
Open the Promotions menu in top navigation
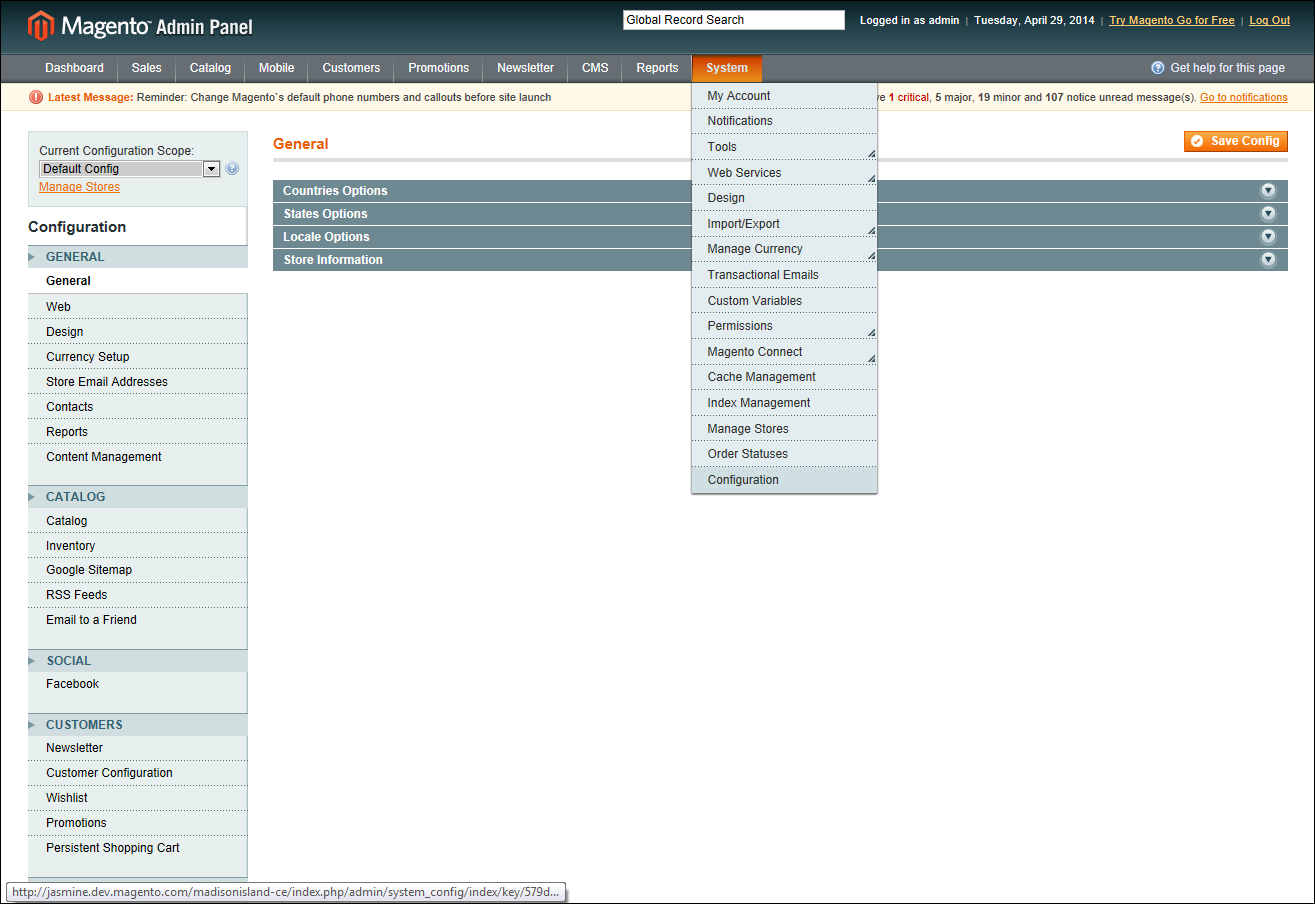click(x=438, y=68)
